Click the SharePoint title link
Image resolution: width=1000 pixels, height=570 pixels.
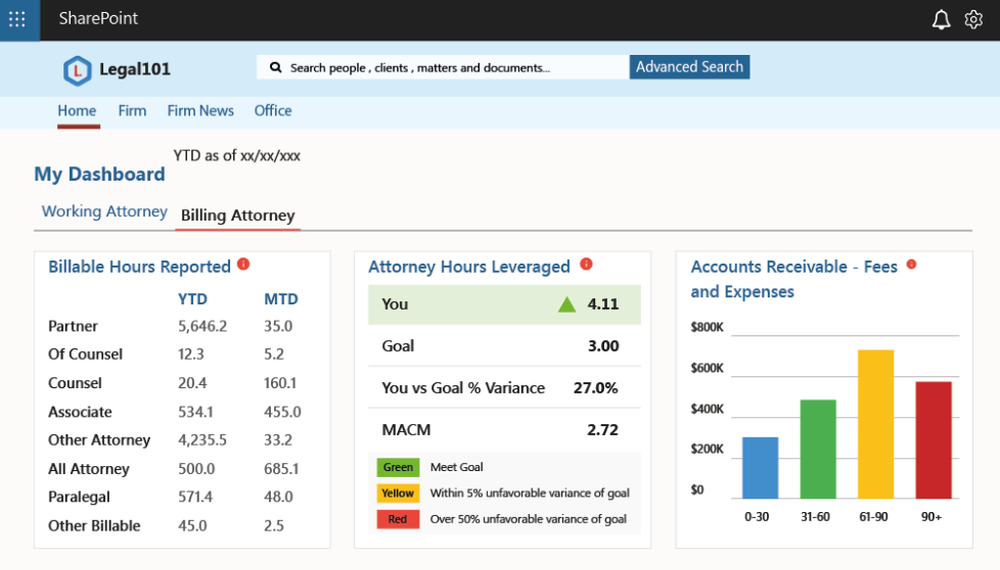98,19
